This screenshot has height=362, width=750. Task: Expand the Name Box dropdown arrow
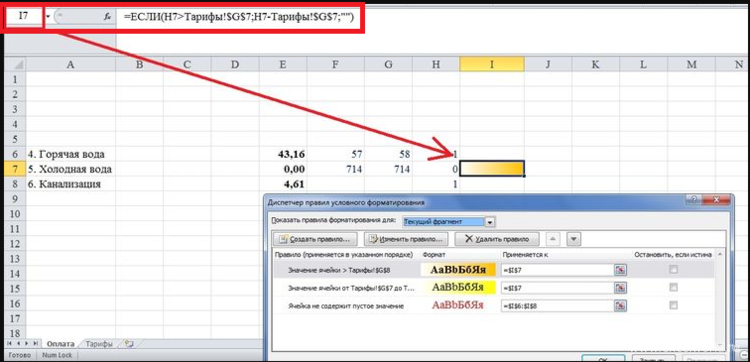point(48,16)
